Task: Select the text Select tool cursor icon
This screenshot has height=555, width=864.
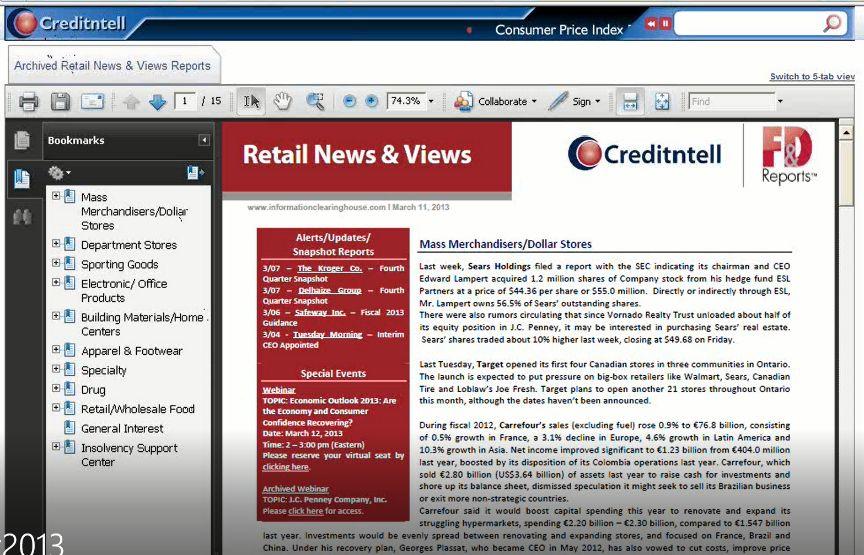Action: click(x=251, y=101)
